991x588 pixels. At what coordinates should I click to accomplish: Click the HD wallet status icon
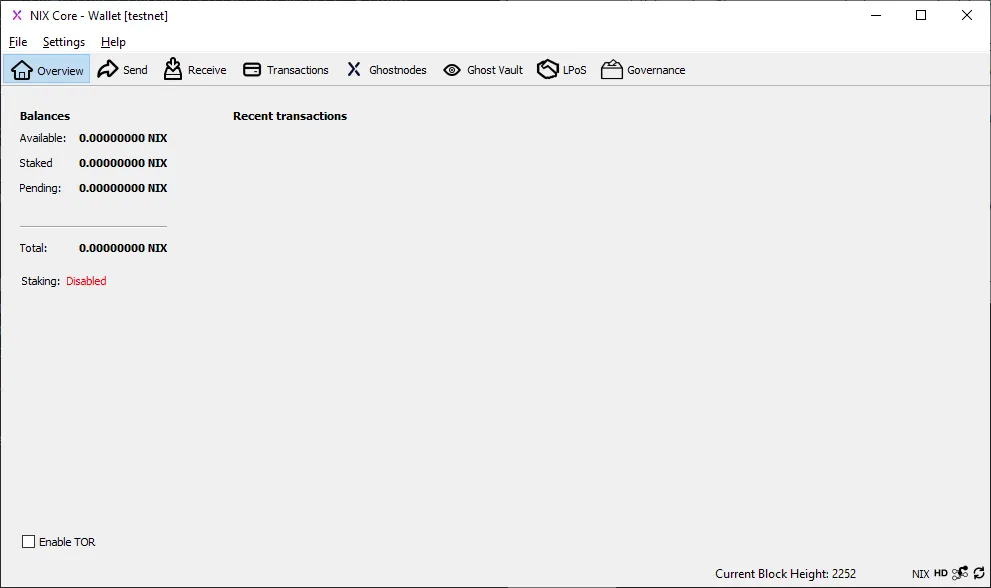click(941, 573)
